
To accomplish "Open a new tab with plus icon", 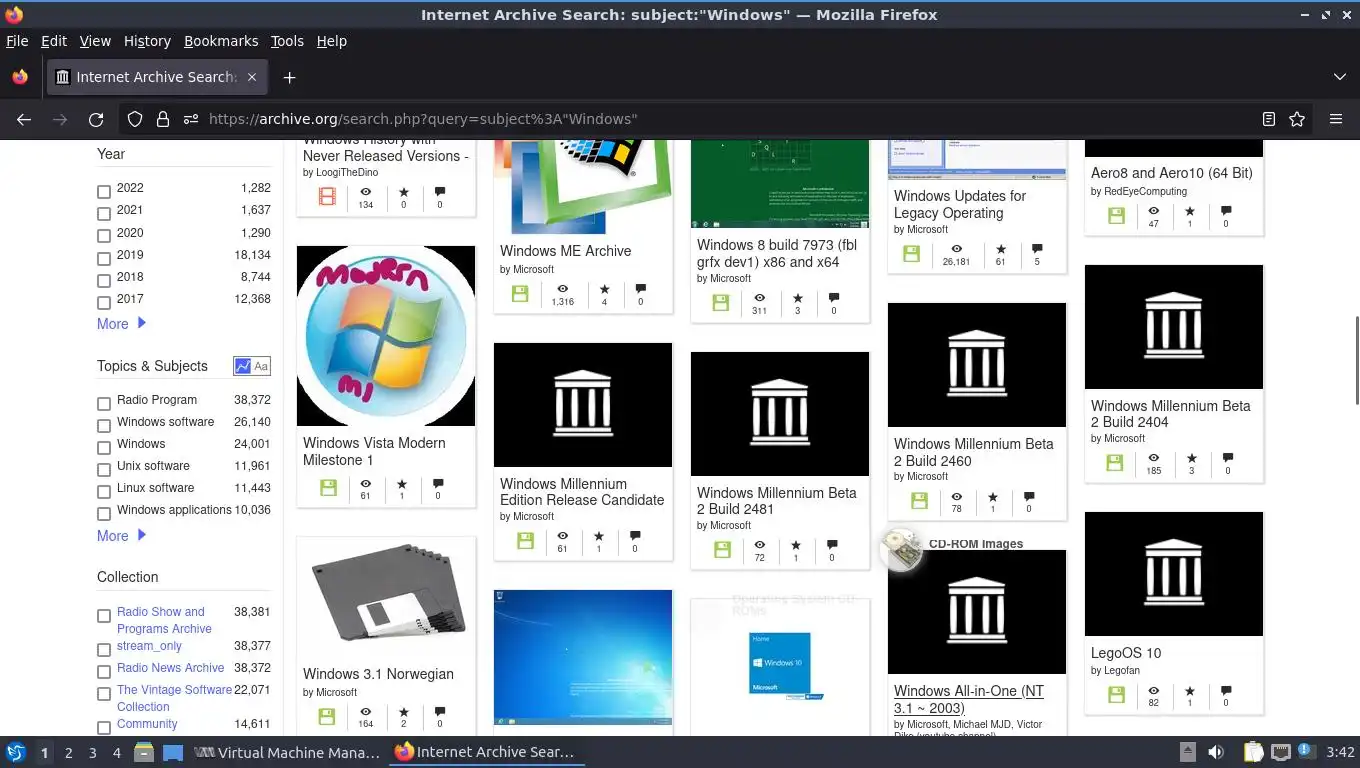I will pos(289,77).
